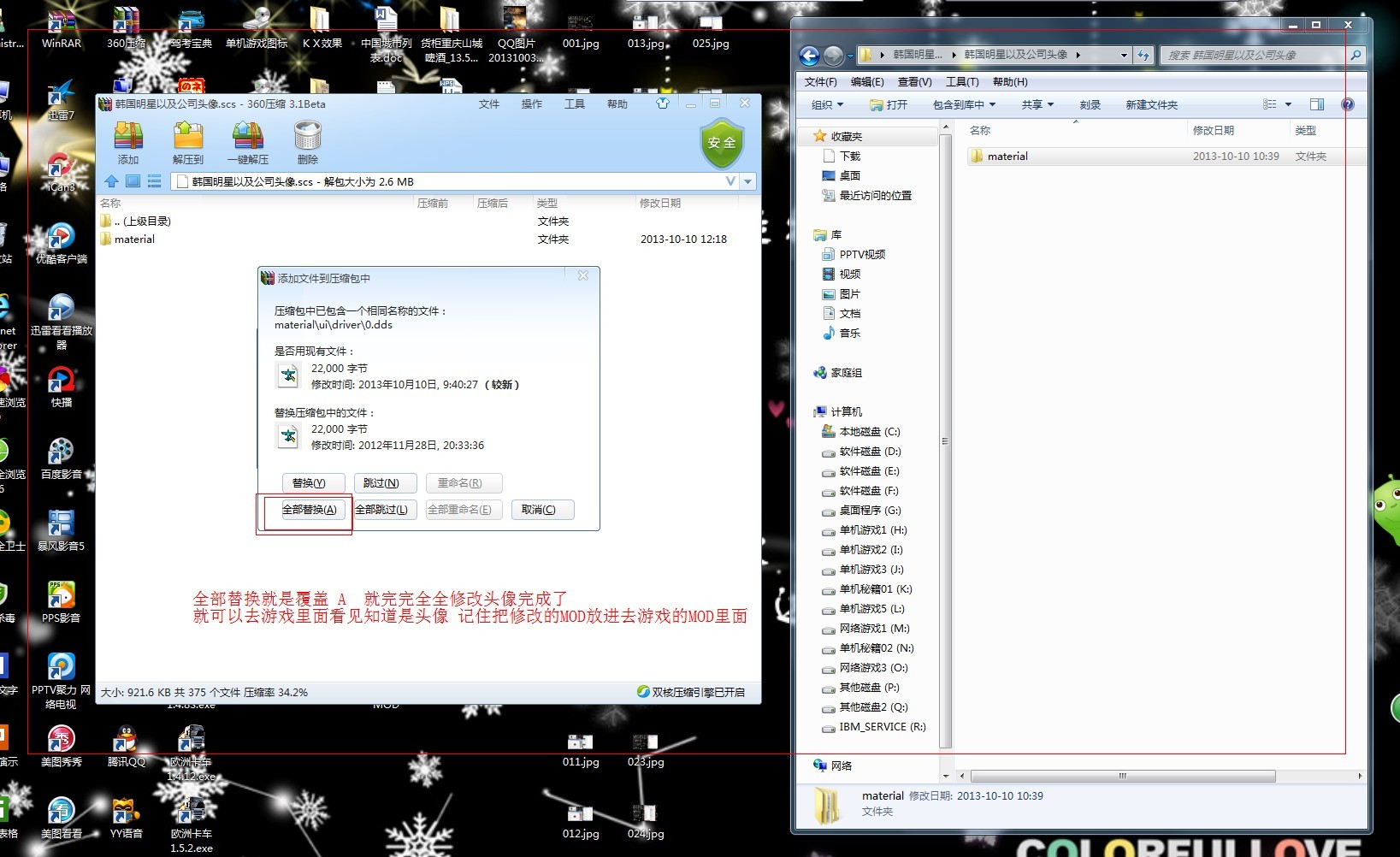Open the 360压缩 path bar dropdown arrow

coord(748,181)
